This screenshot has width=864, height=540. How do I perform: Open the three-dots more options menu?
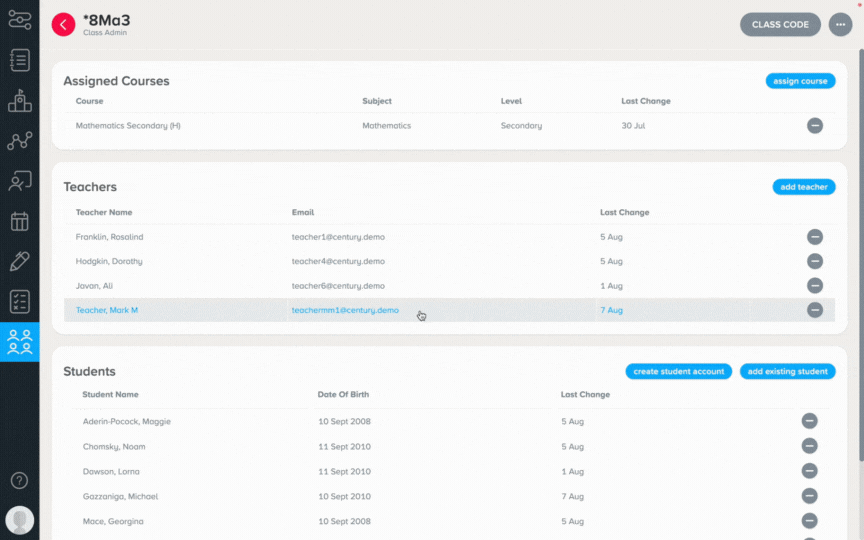tap(840, 25)
